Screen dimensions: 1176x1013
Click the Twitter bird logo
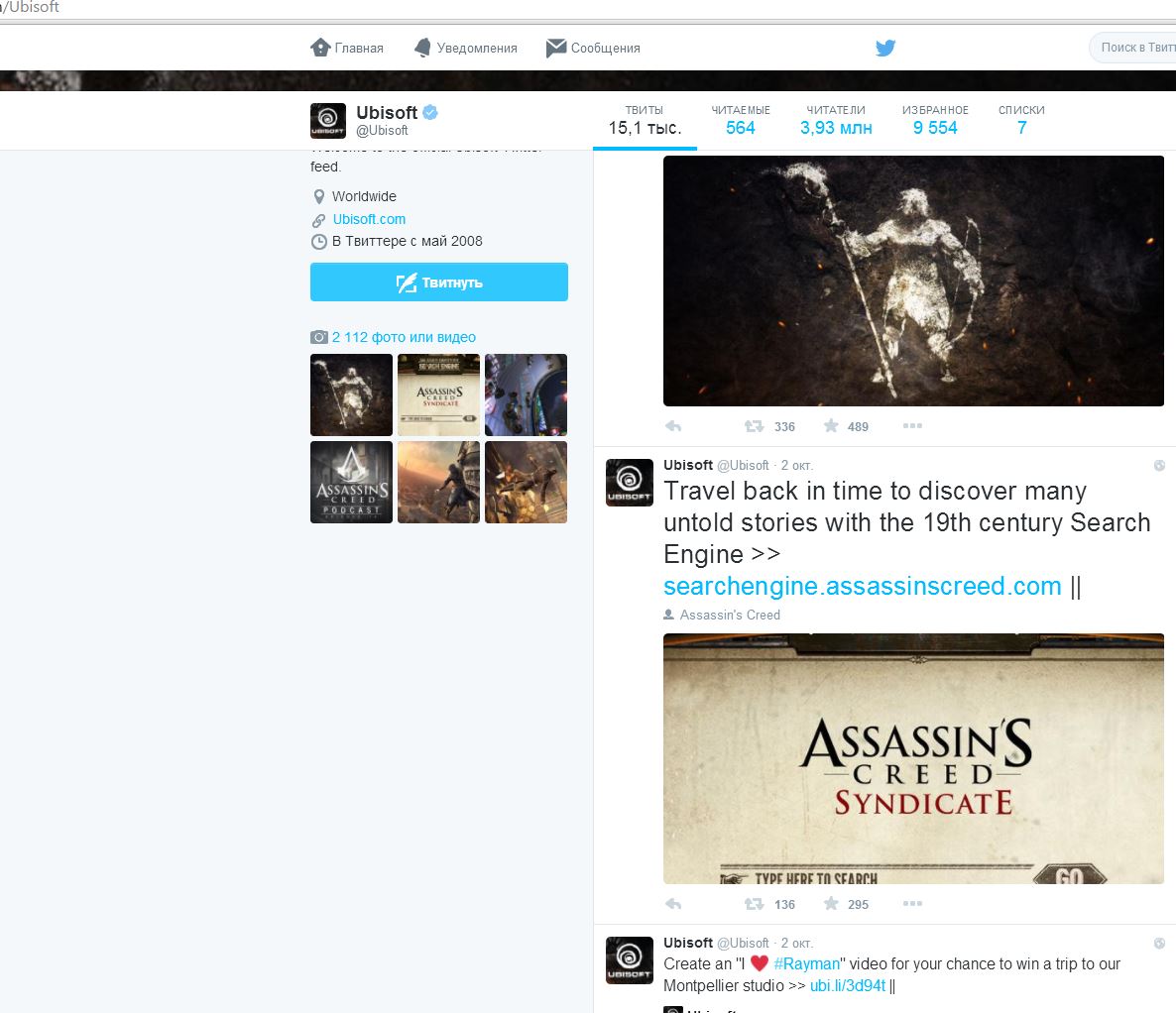(885, 48)
